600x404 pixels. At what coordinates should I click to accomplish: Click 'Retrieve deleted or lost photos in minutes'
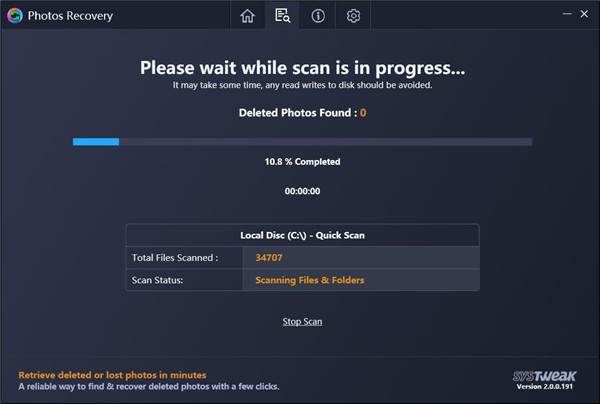tap(112, 375)
